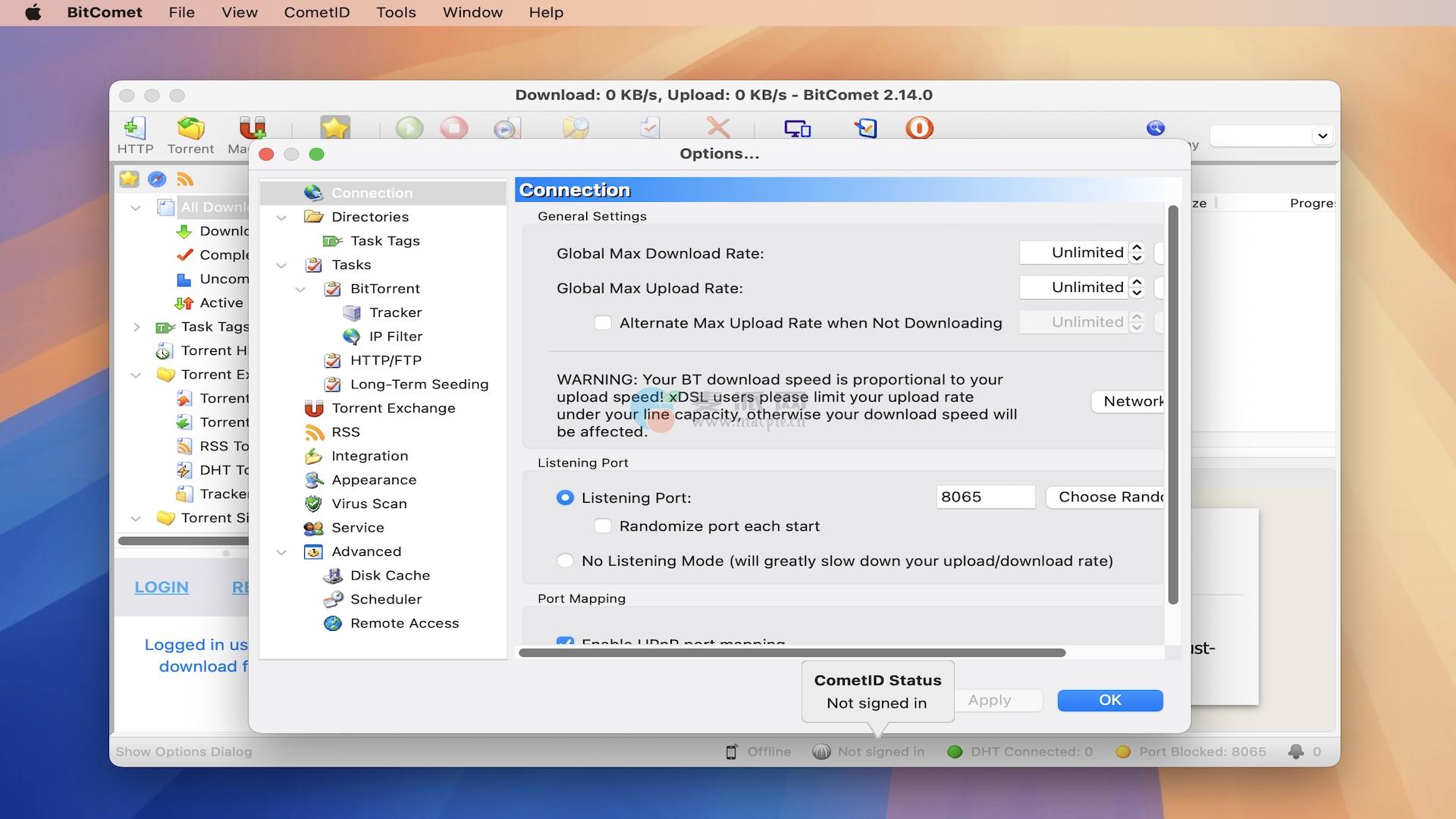Collapse the Tasks node in options tree
1456x819 pixels.
(281, 265)
